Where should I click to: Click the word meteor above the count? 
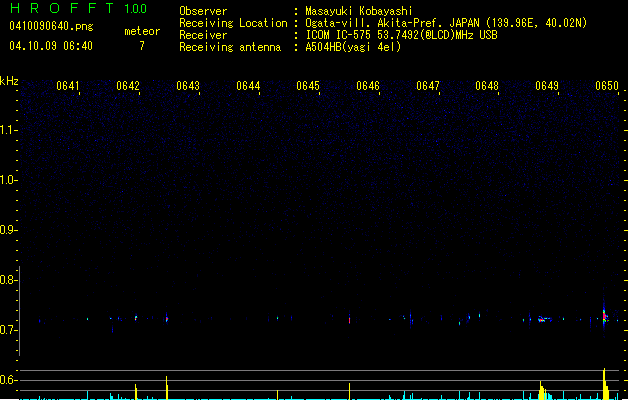[x=142, y=31]
